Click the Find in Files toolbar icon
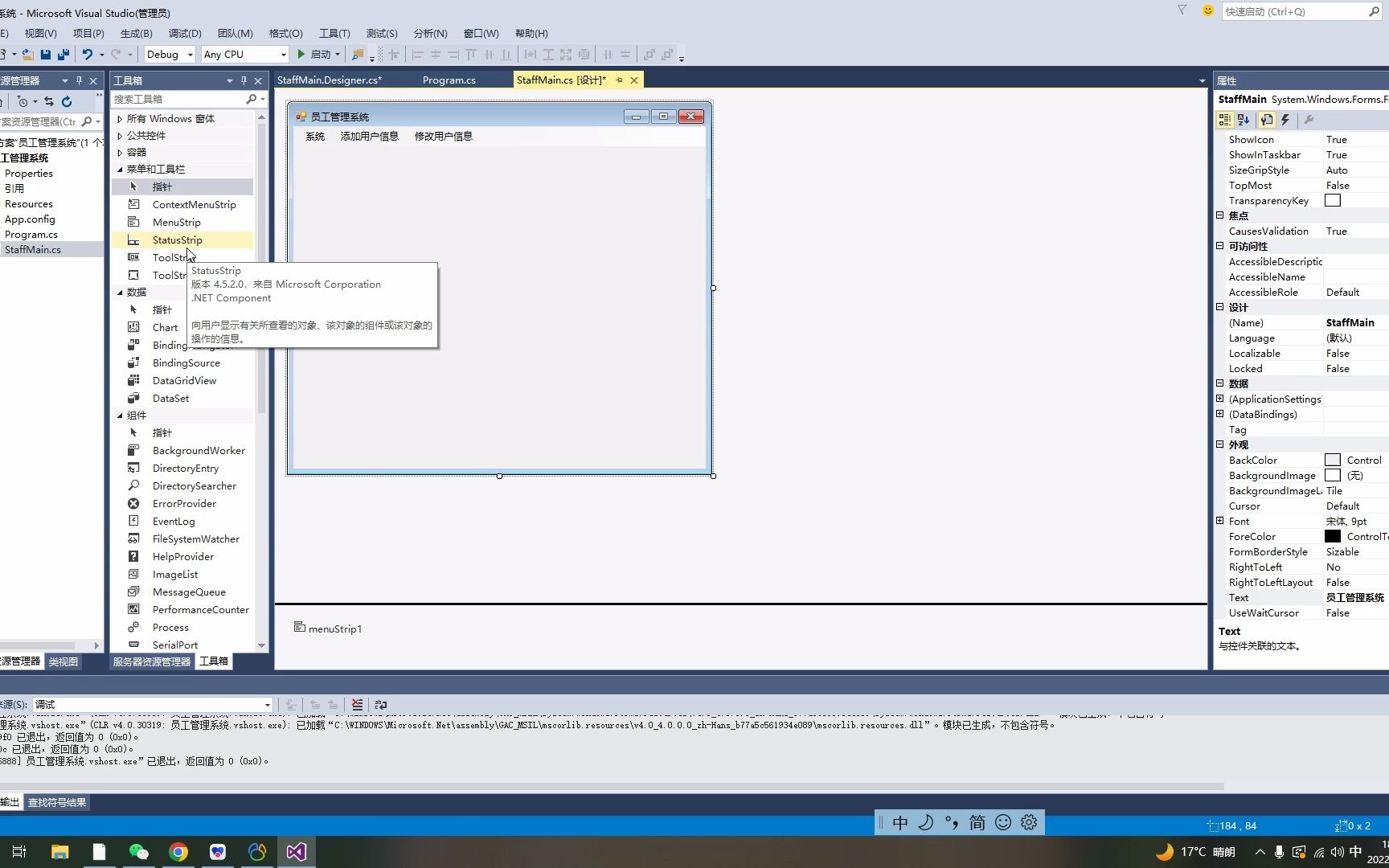 [358, 55]
